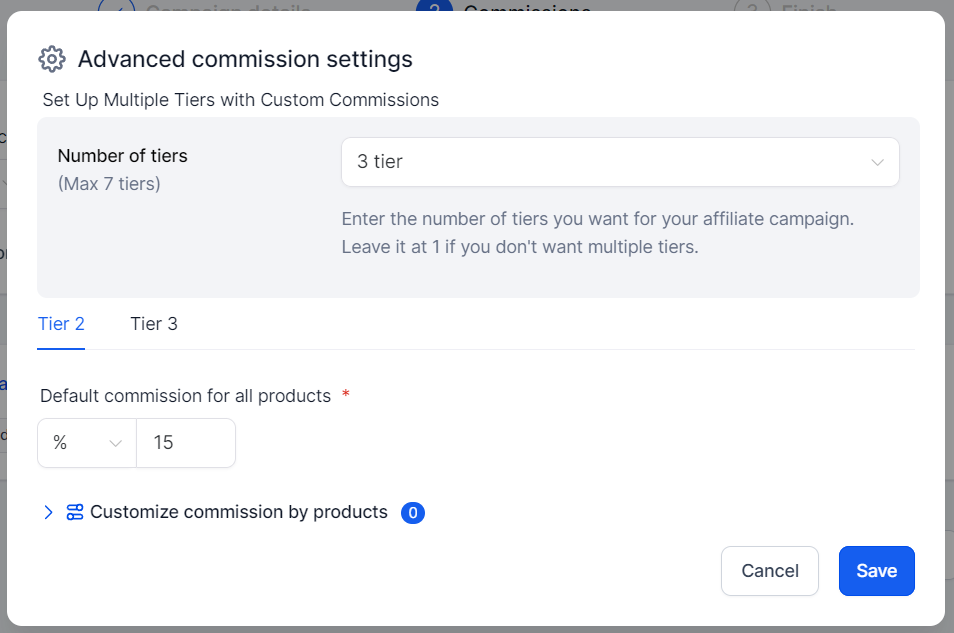This screenshot has width=954, height=633.
Task: Click the down arrow next to % symbol
Action: (x=115, y=443)
